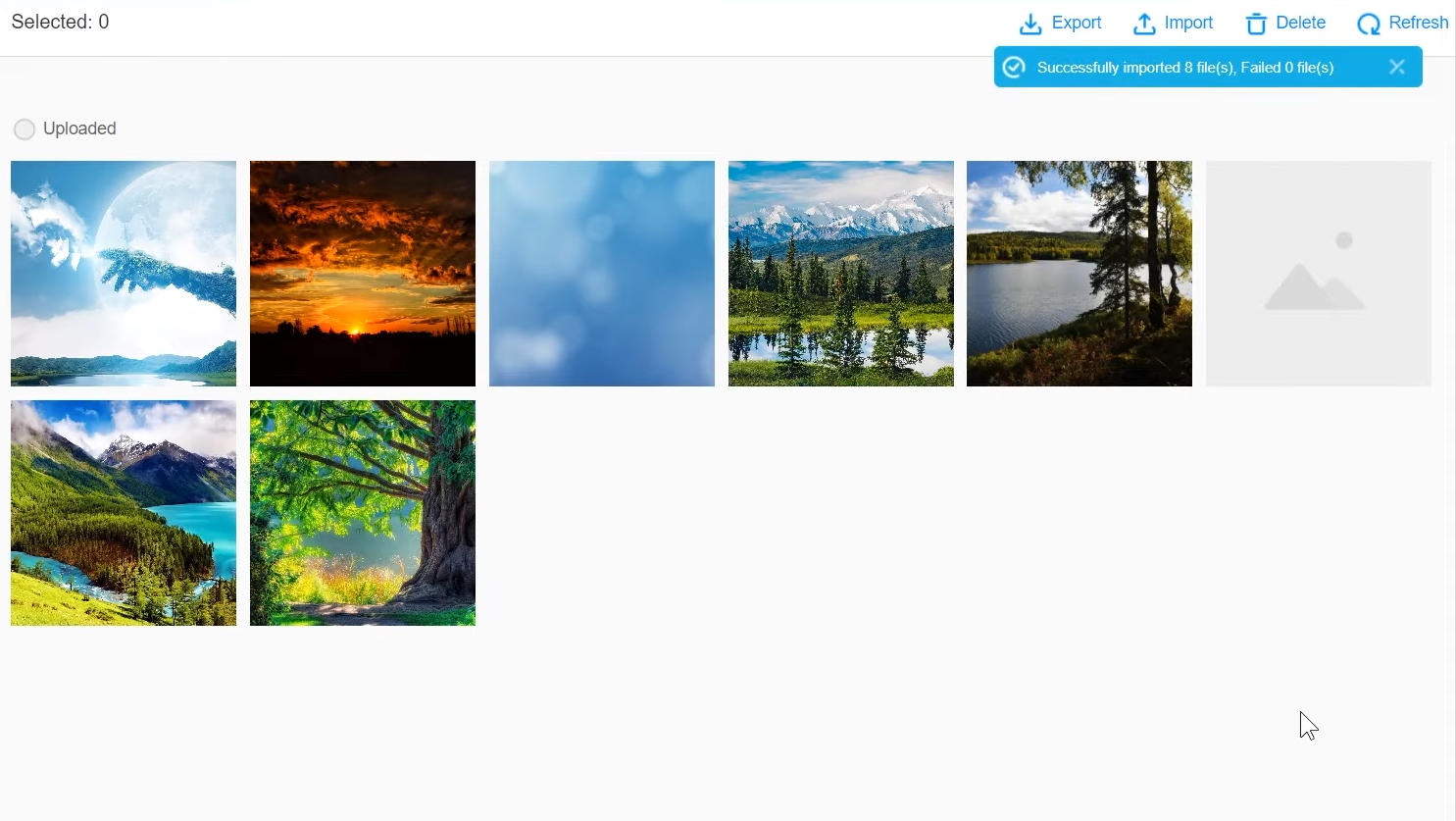Viewport: 1456px width, 821px height.
Task: Click the Refresh text label
Action: tap(1419, 23)
